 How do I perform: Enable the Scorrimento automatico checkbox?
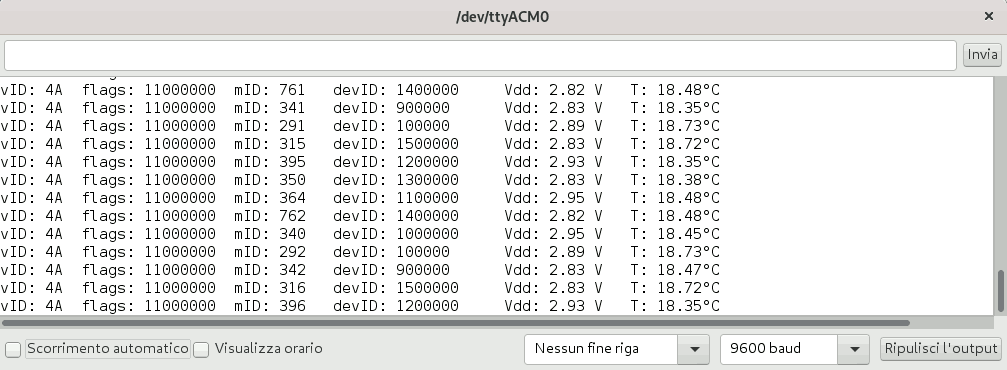[13, 349]
